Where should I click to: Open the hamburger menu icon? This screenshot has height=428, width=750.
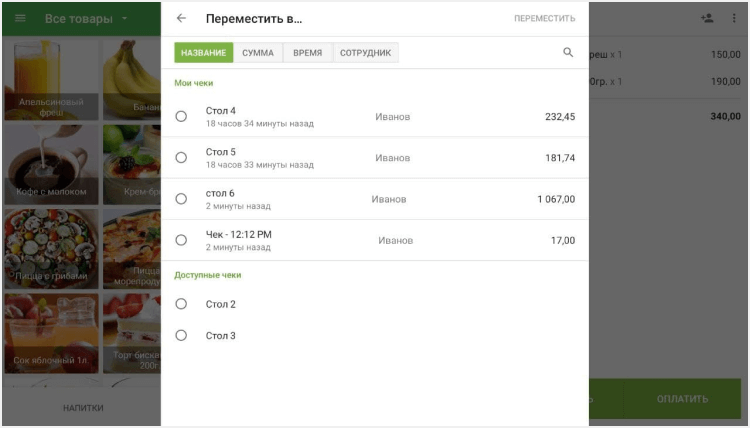21,19
